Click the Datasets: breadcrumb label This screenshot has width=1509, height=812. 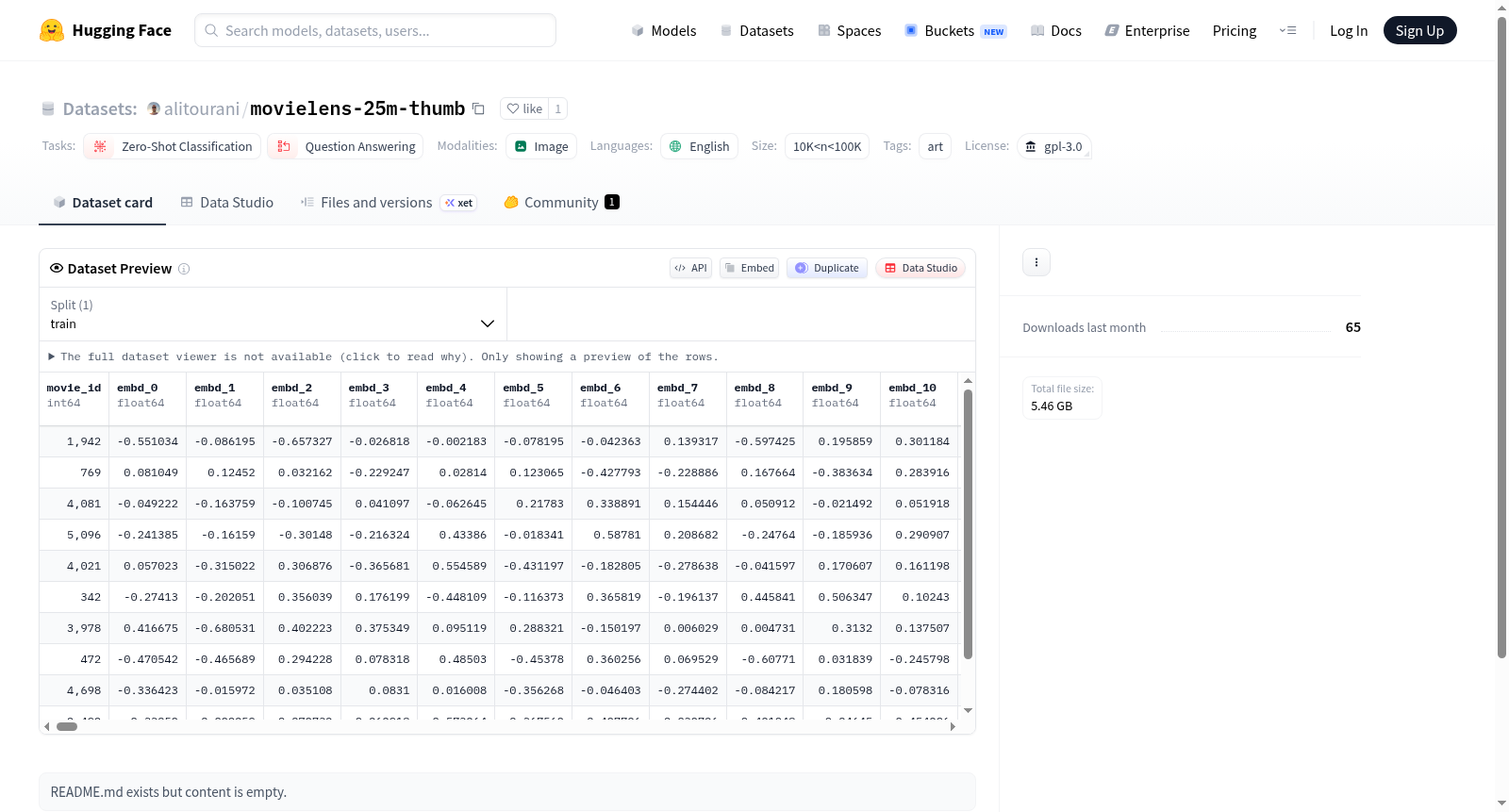[100, 108]
